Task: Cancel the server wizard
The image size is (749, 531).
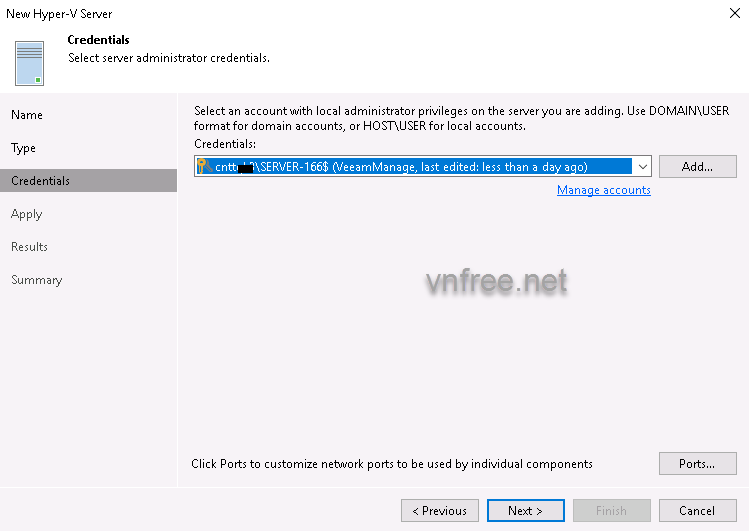Action: pyautogui.click(x=697, y=511)
